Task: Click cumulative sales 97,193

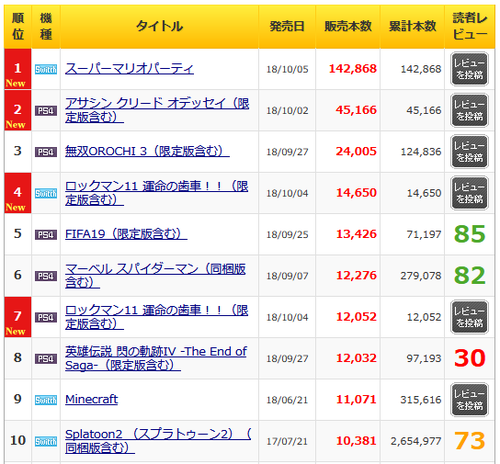Action: (424, 359)
